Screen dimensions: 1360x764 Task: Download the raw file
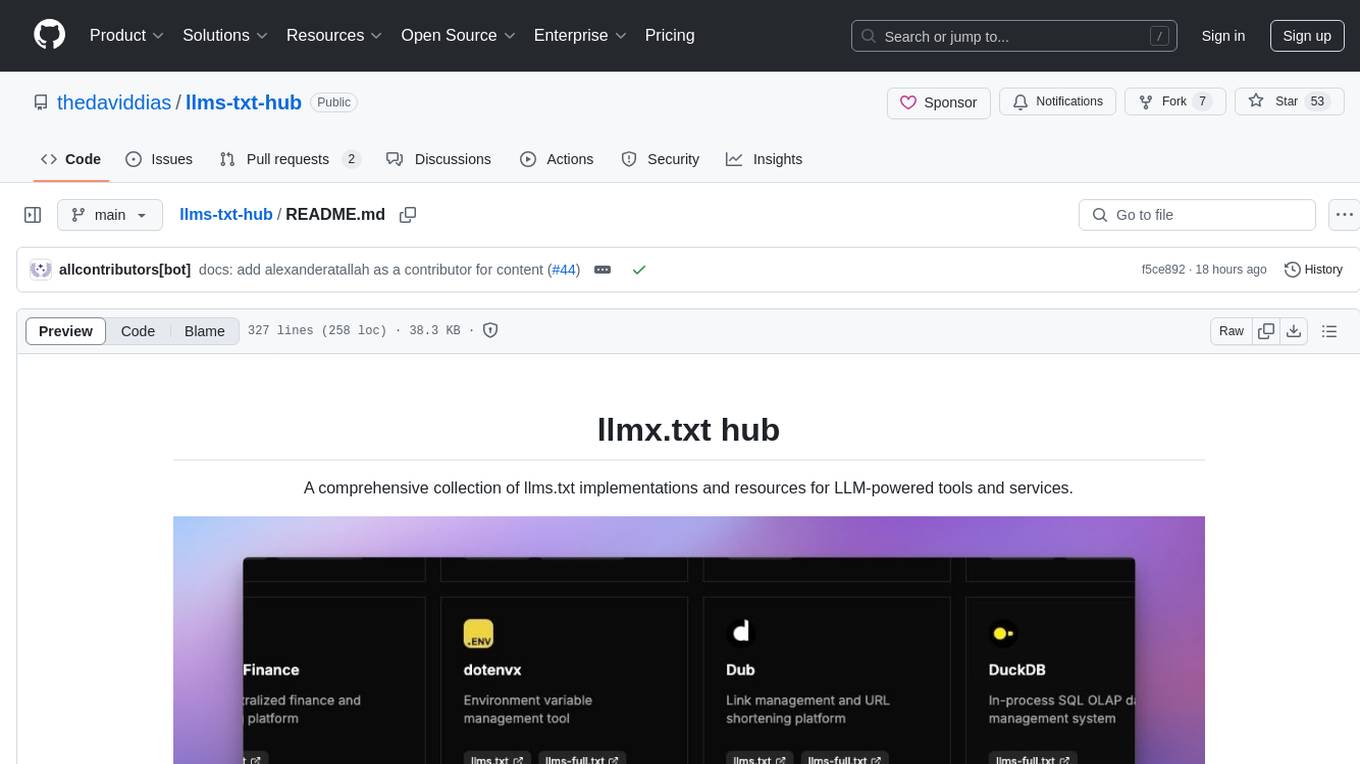tap(1293, 331)
